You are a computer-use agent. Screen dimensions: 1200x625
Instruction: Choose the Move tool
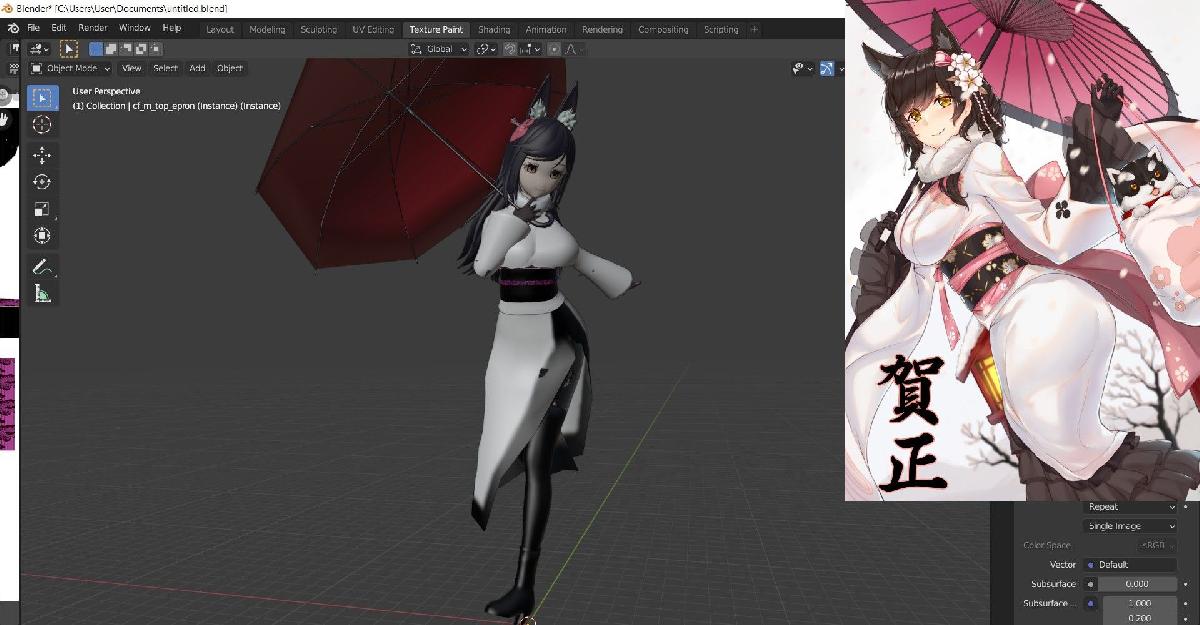point(42,155)
